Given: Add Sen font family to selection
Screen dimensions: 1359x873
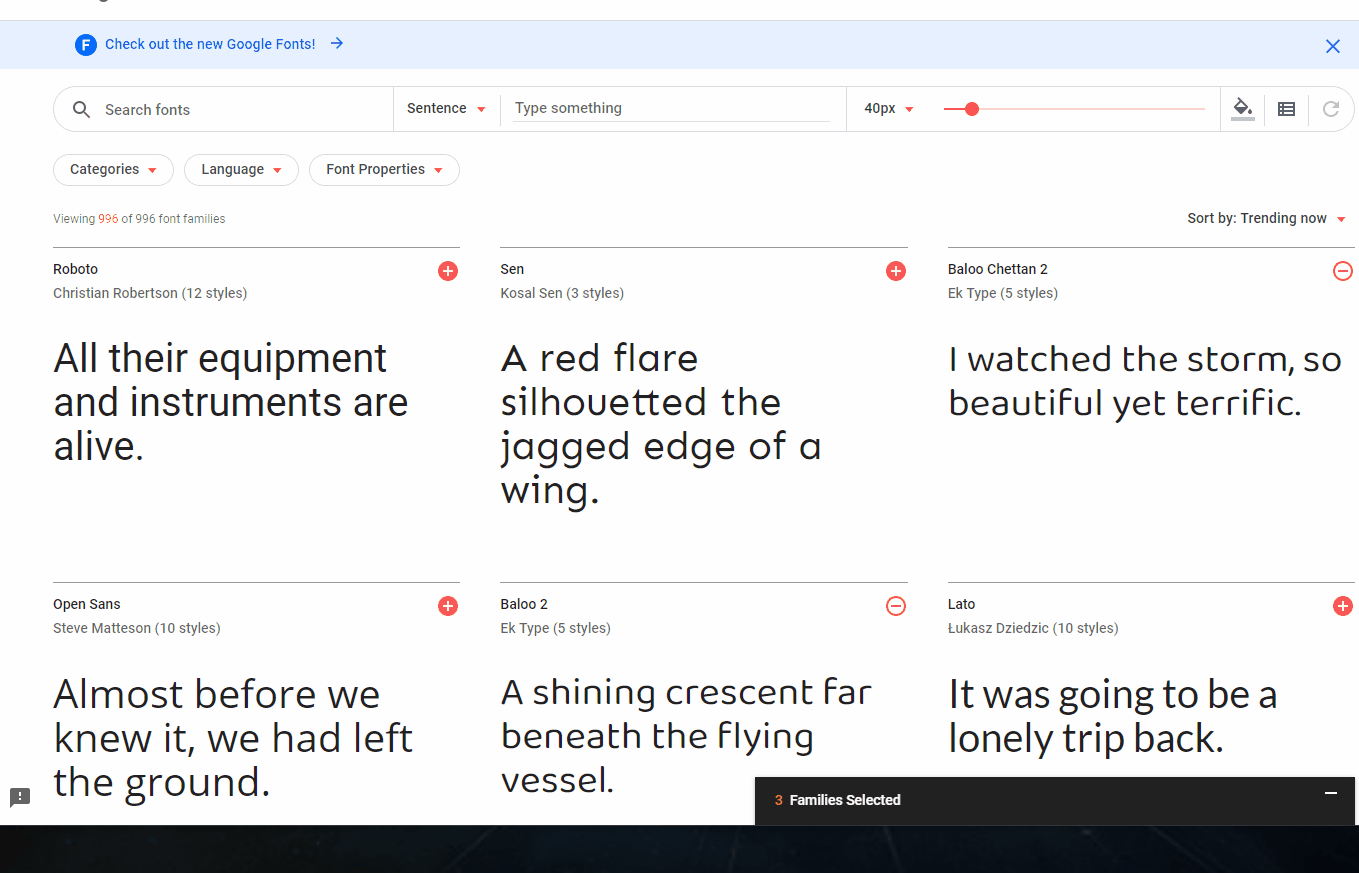Looking at the screenshot, I should click(896, 271).
